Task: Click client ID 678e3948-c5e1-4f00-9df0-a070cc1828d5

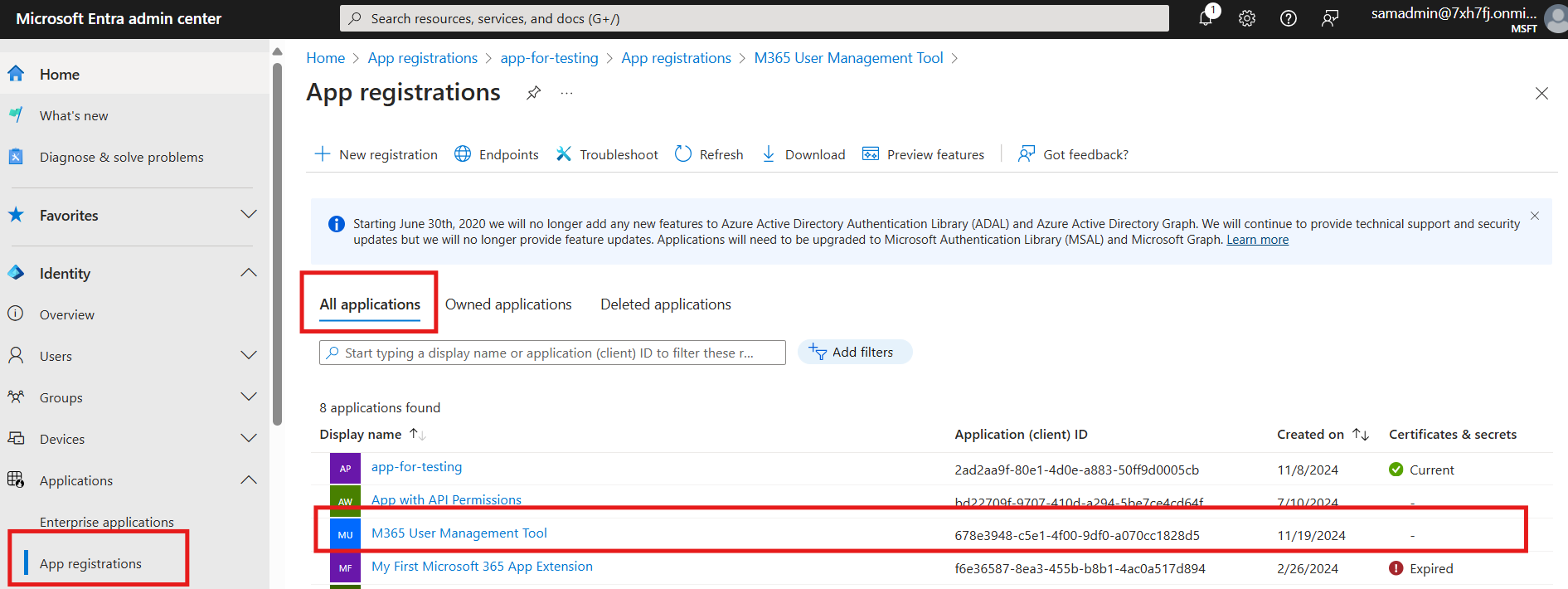Action: tap(1077, 536)
